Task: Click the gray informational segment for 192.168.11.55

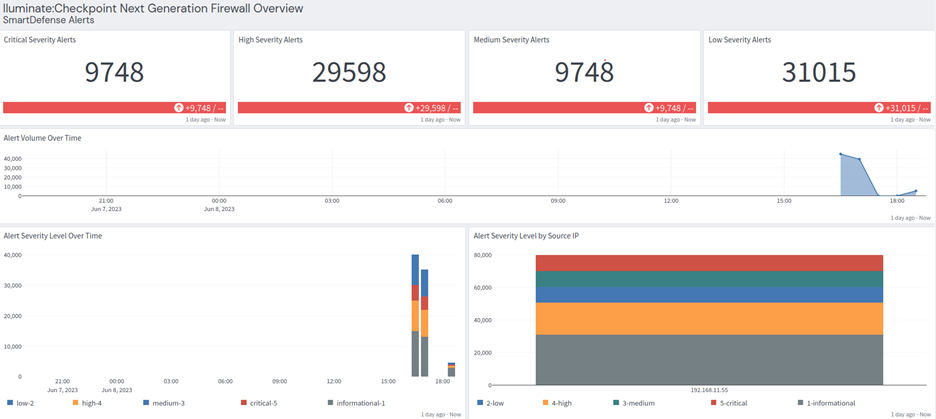Action: [x=708, y=359]
